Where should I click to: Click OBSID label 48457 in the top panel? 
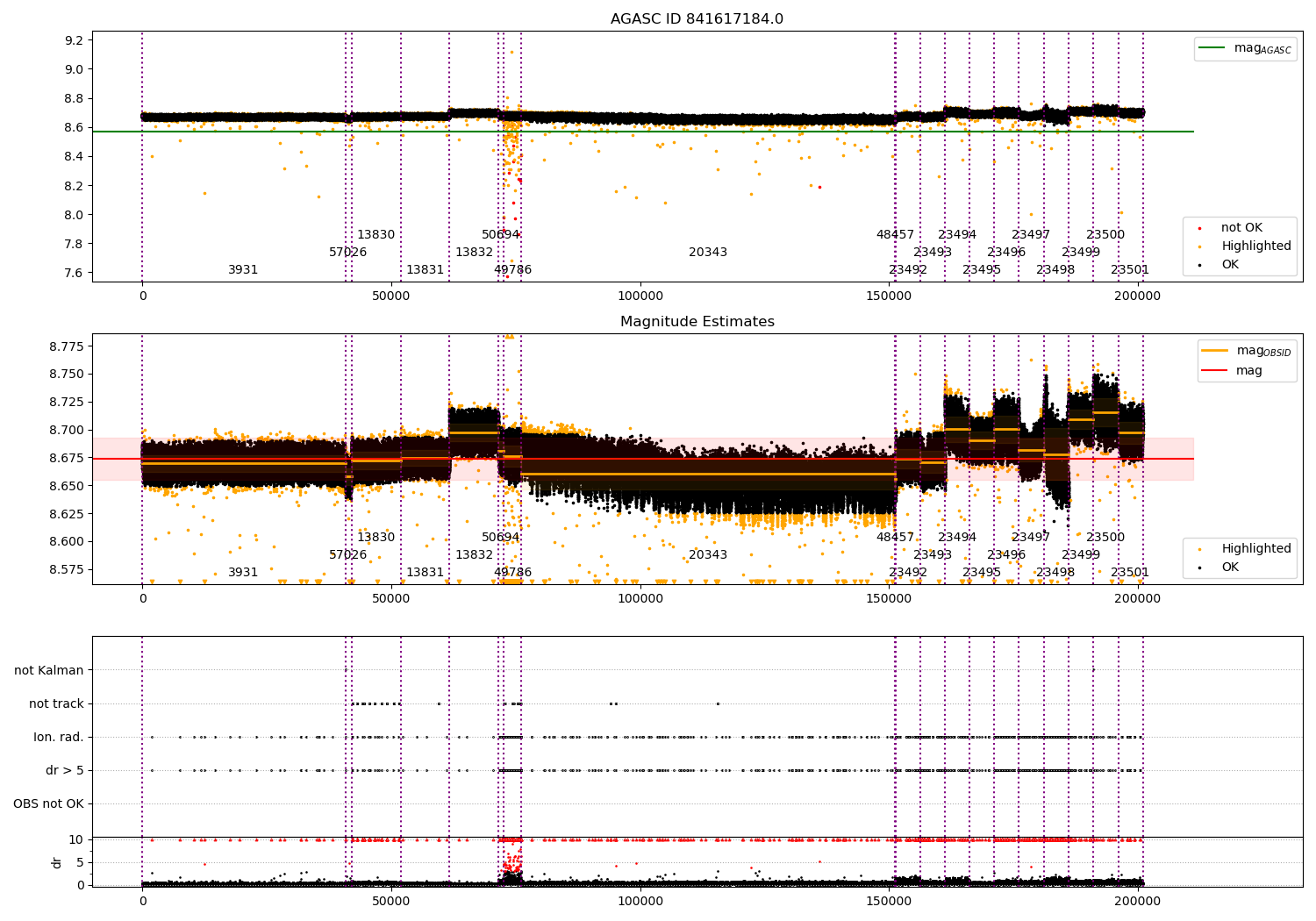coord(895,235)
